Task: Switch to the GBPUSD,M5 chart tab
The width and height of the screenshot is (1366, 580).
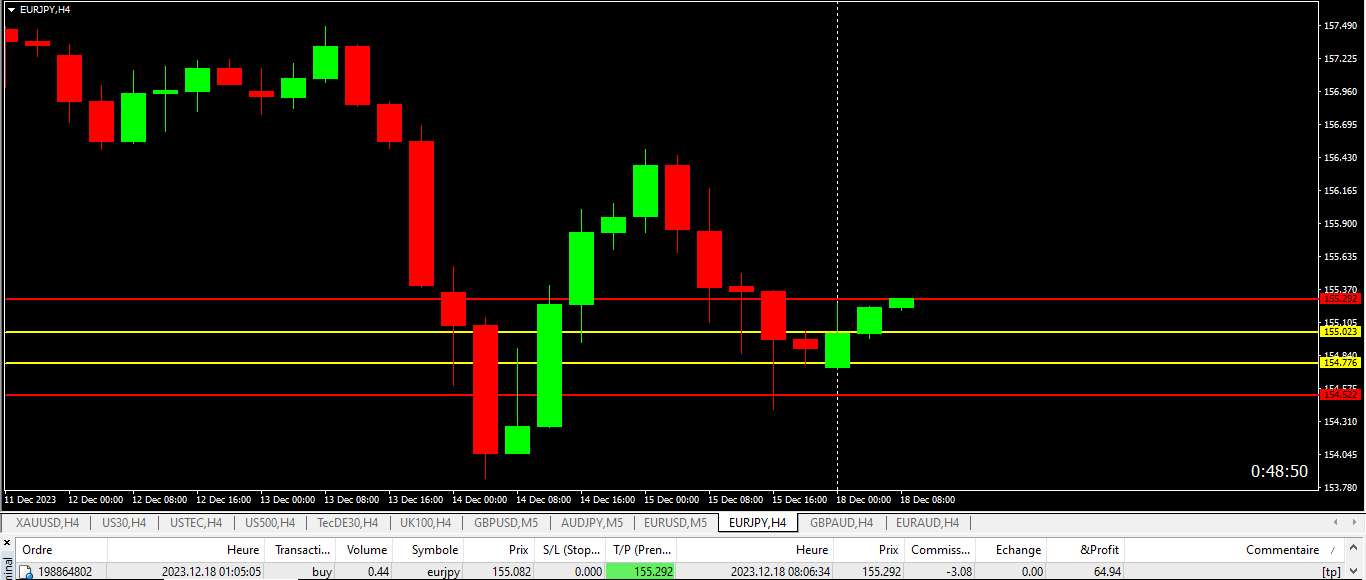Action: pos(506,523)
